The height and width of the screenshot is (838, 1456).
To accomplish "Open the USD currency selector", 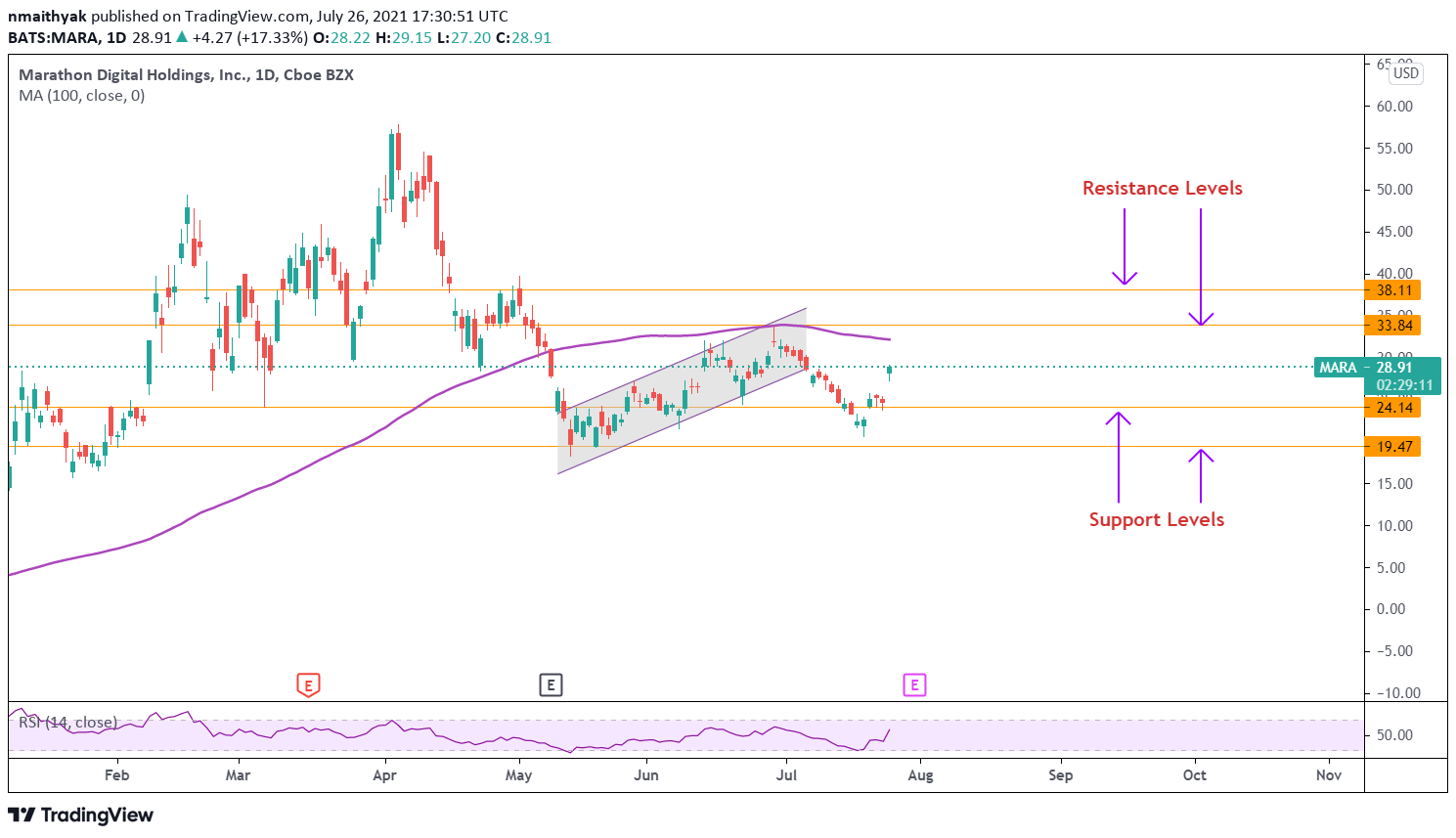I will 1405,73.
